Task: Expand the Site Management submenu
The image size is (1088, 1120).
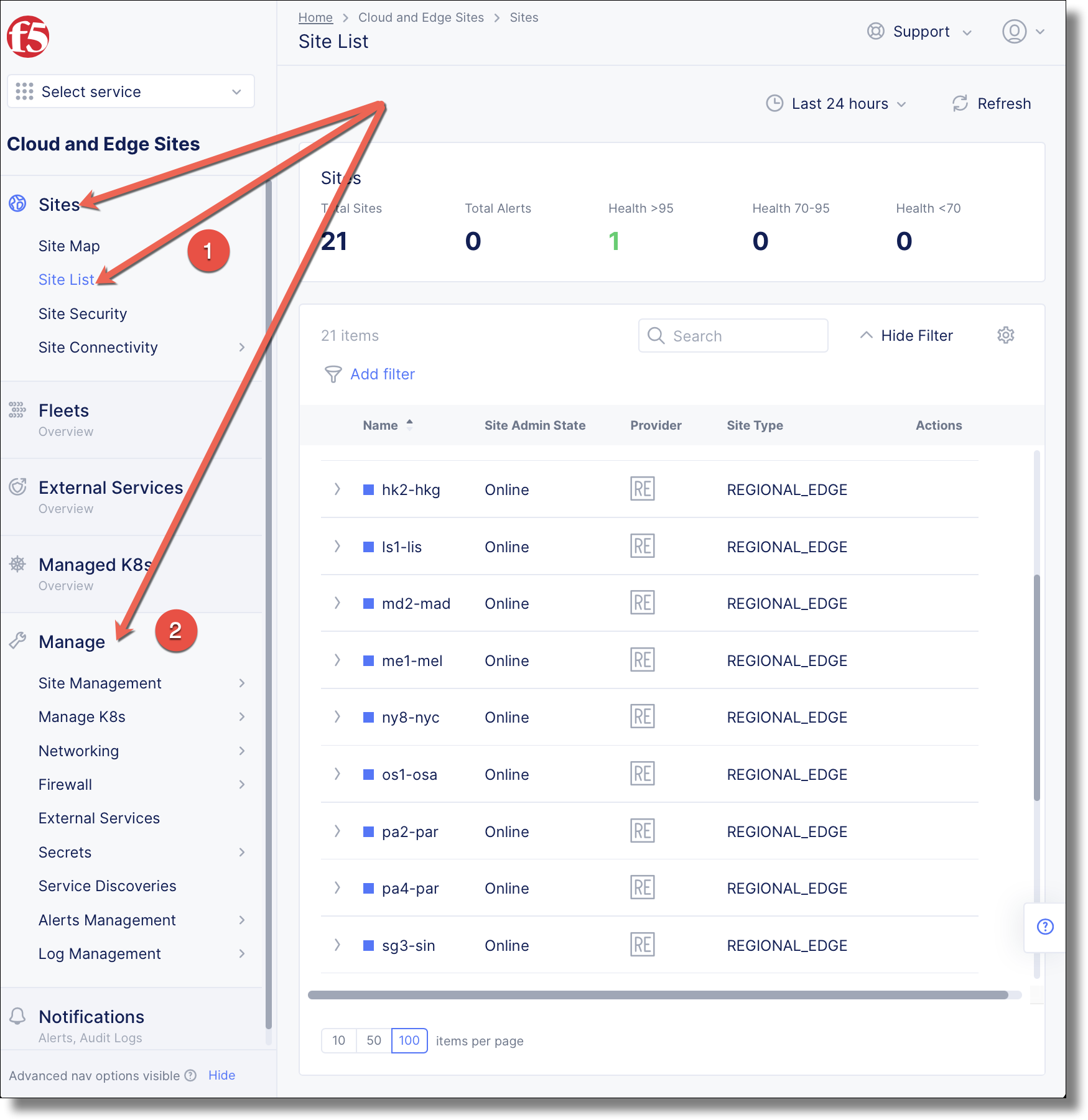Action: point(142,683)
